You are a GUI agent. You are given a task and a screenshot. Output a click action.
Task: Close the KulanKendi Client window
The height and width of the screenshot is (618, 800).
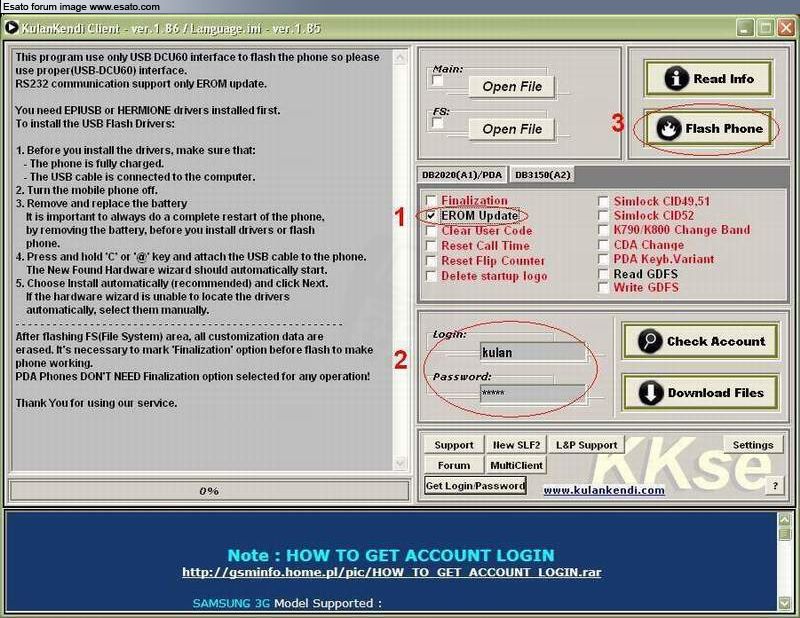point(785,28)
